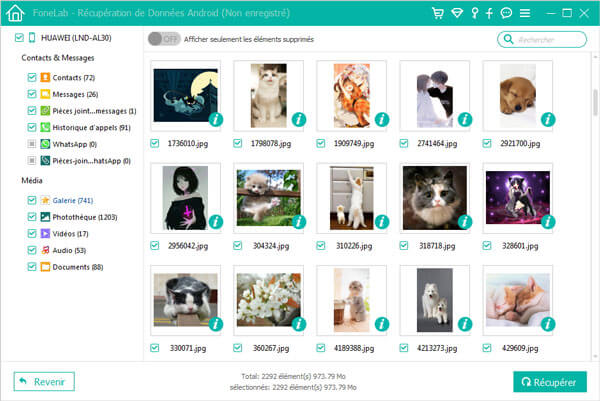
Task: Click the Pièces-join...hatsApp (0) entry
Action: point(91,161)
